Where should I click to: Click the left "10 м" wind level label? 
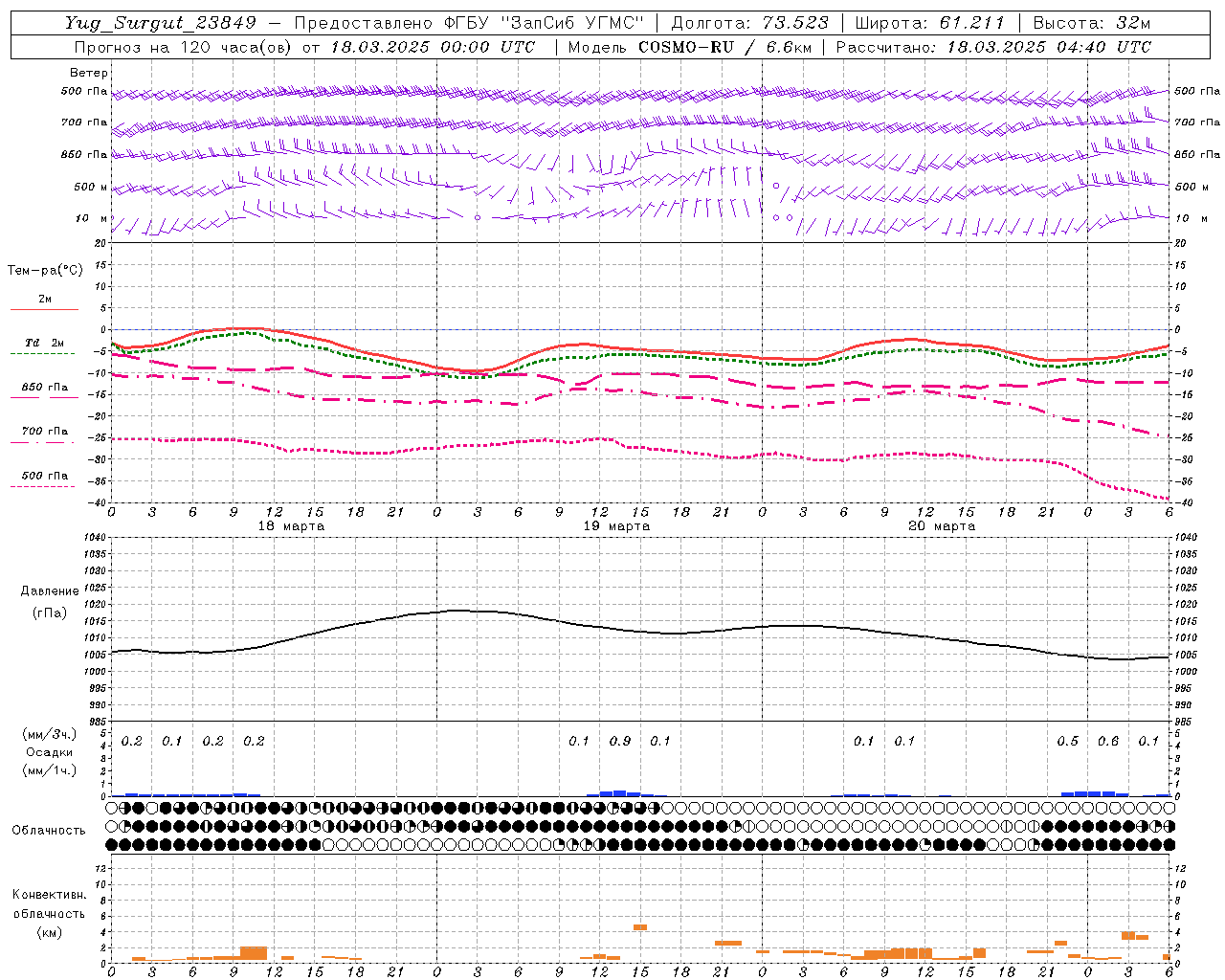tap(92, 218)
